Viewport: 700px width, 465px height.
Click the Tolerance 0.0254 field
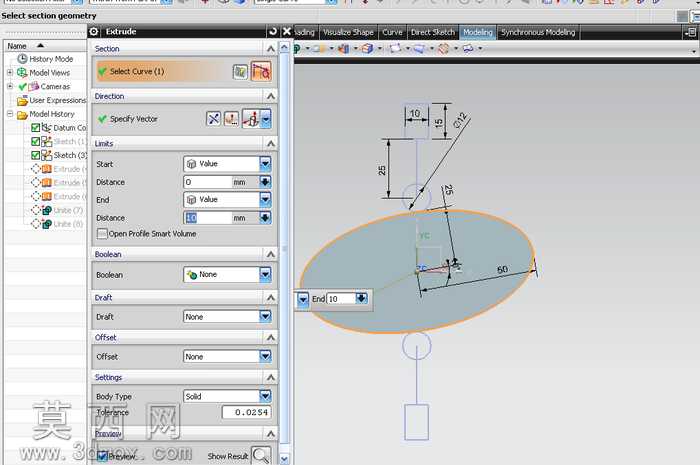(x=246, y=412)
